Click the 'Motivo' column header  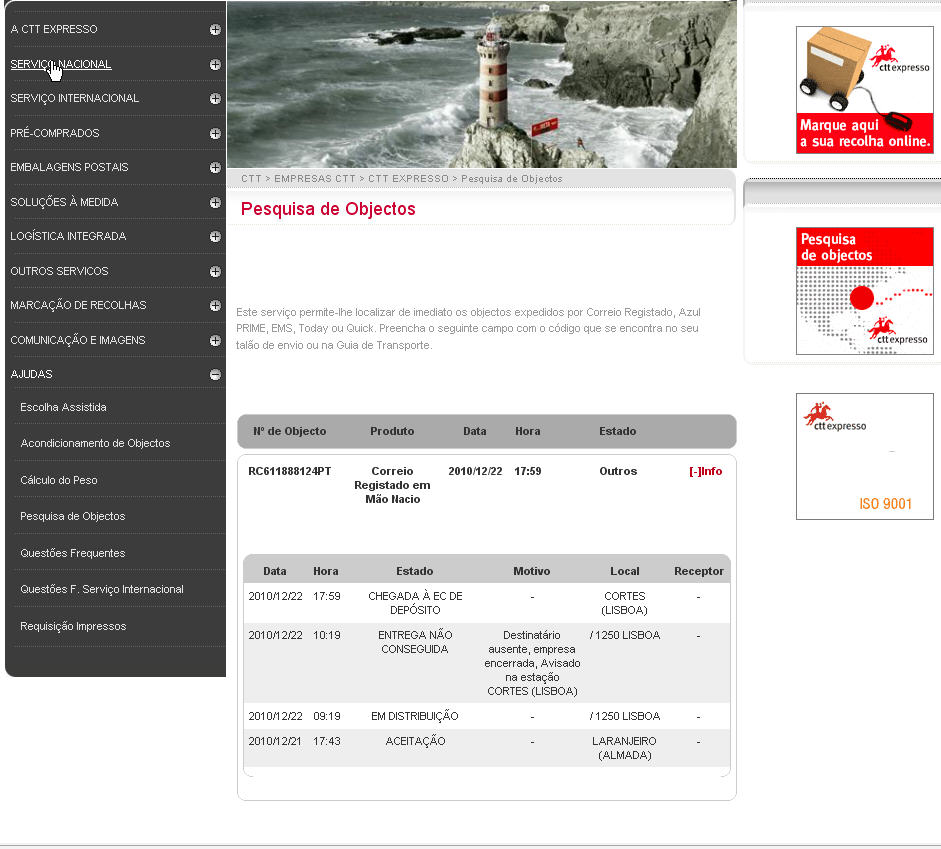532,571
